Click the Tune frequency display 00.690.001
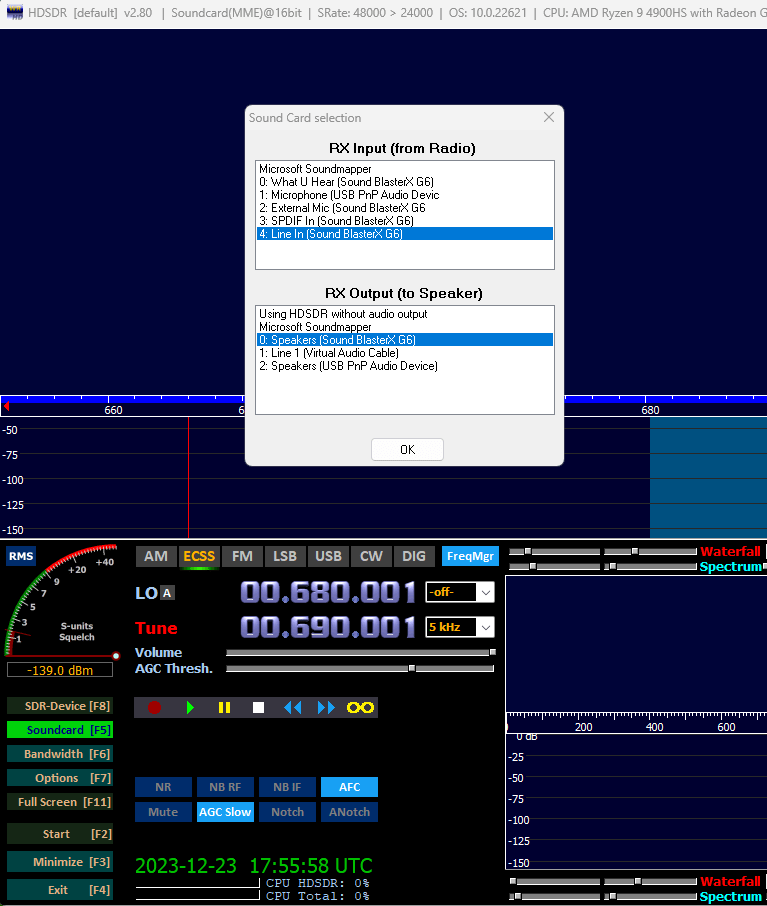 pos(328,627)
